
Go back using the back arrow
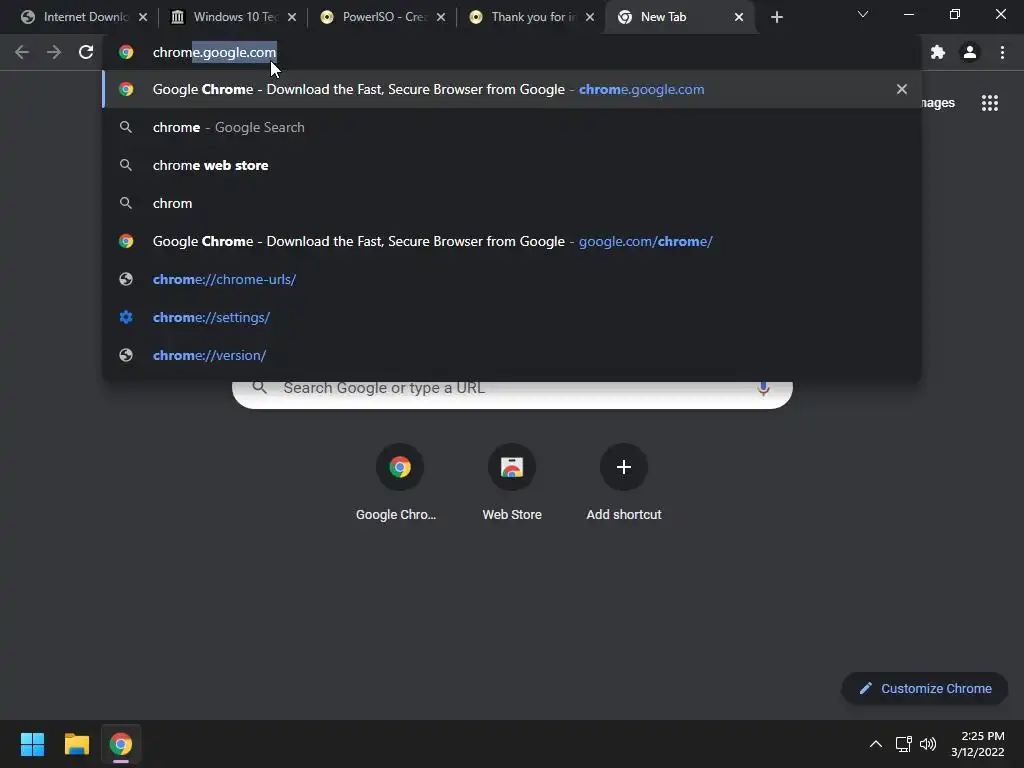pyautogui.click(x=22, y=52)
